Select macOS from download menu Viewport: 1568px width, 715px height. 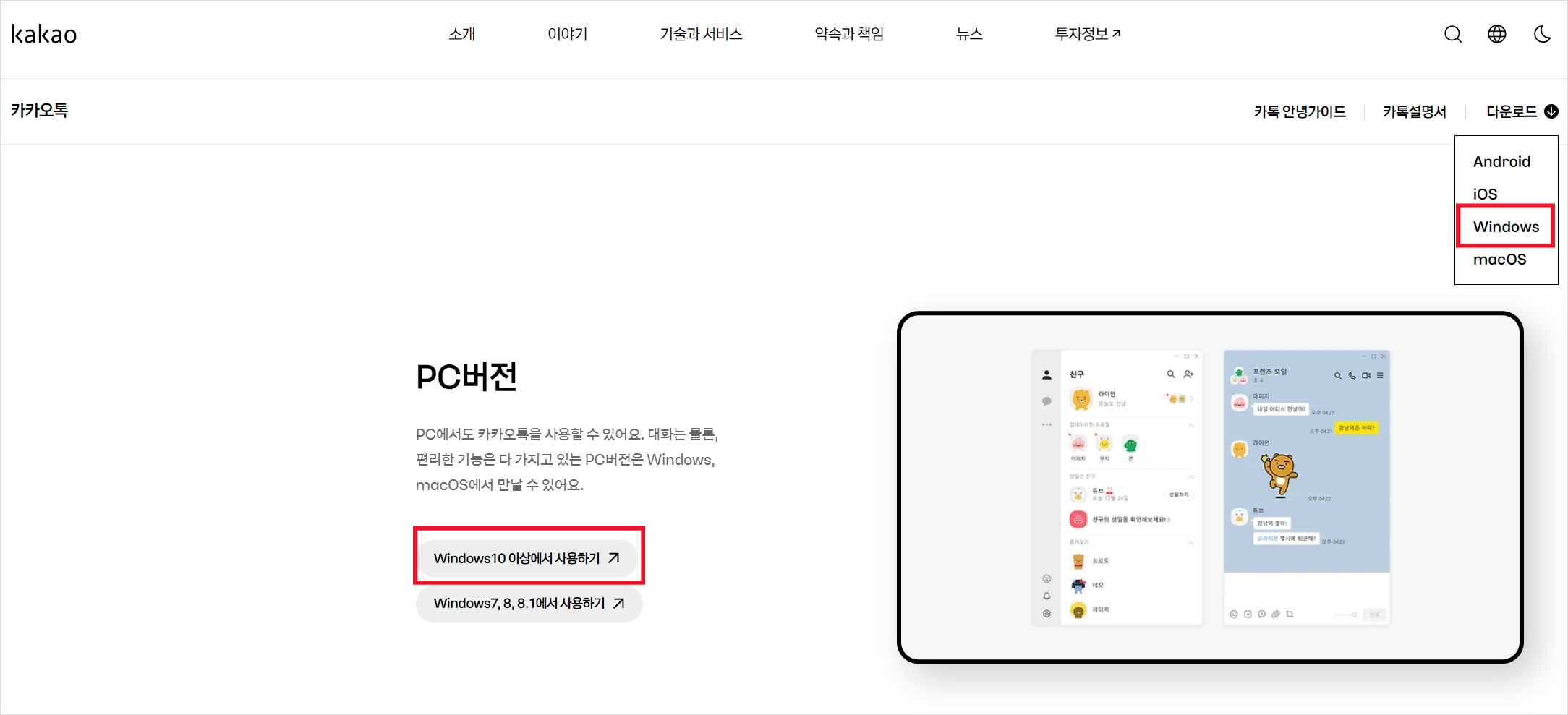coord(1499,259)
